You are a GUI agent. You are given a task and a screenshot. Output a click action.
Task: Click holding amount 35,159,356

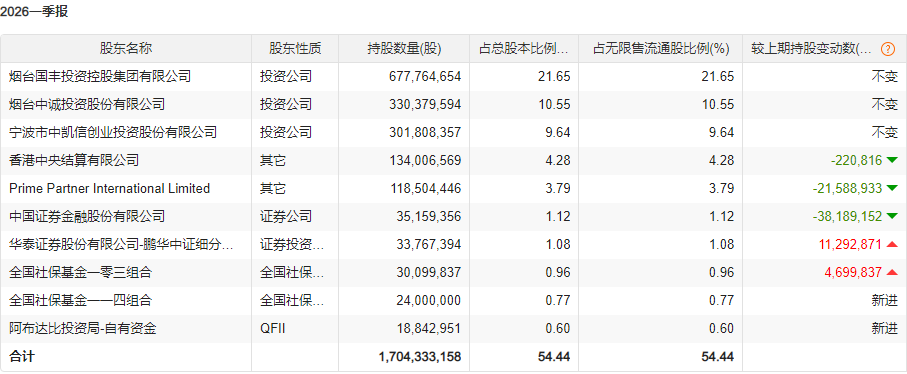[429, 216]
